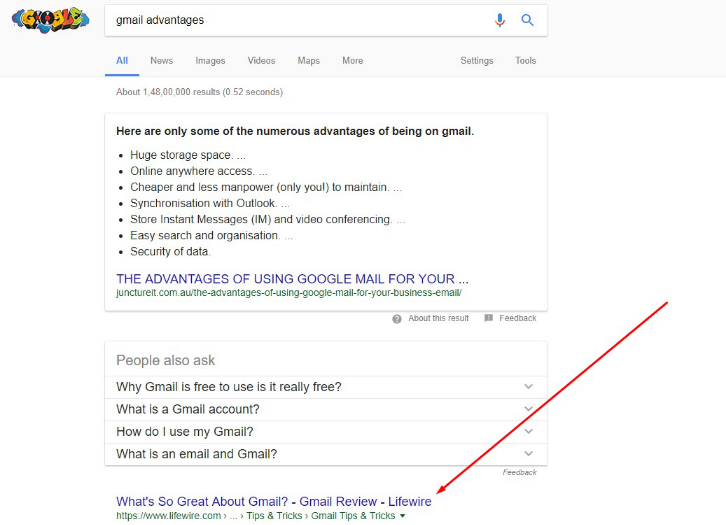Screen dimensions: 726x525
Task: Click the Feedback flag icon below snippet
Action: pyautogui.click(x=488, y=318)
